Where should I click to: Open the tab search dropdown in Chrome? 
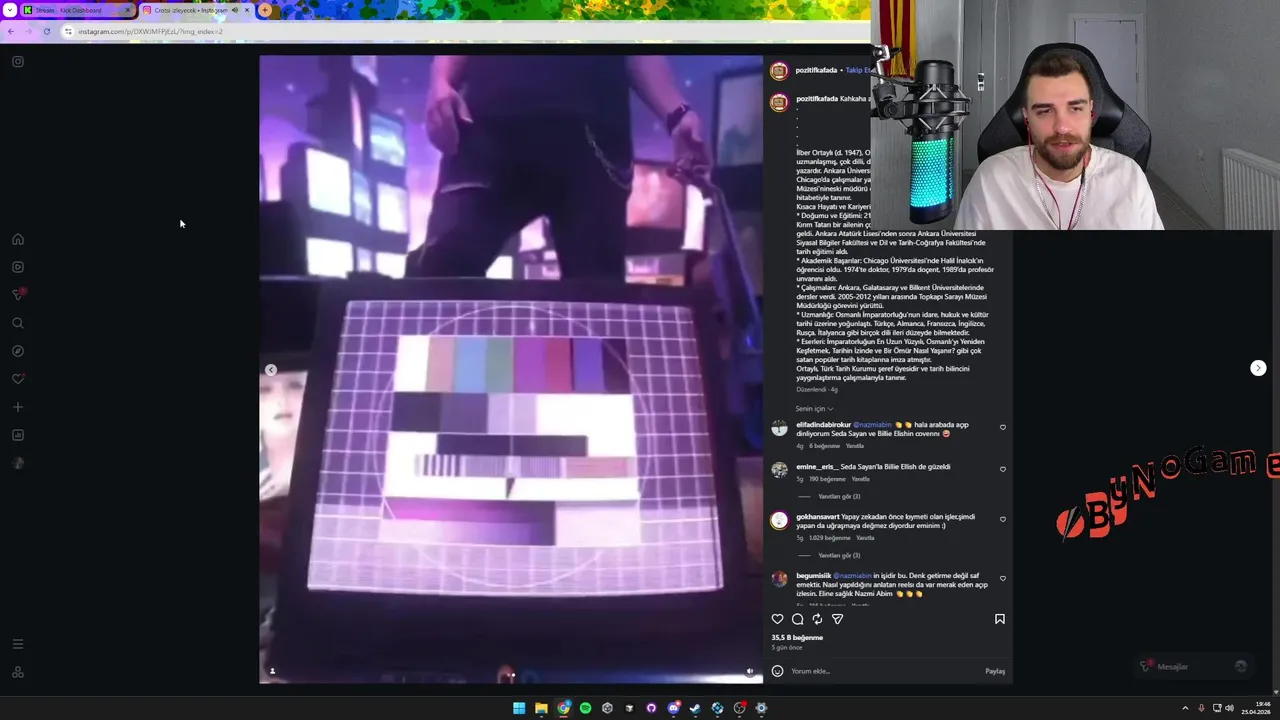point(8,10)
